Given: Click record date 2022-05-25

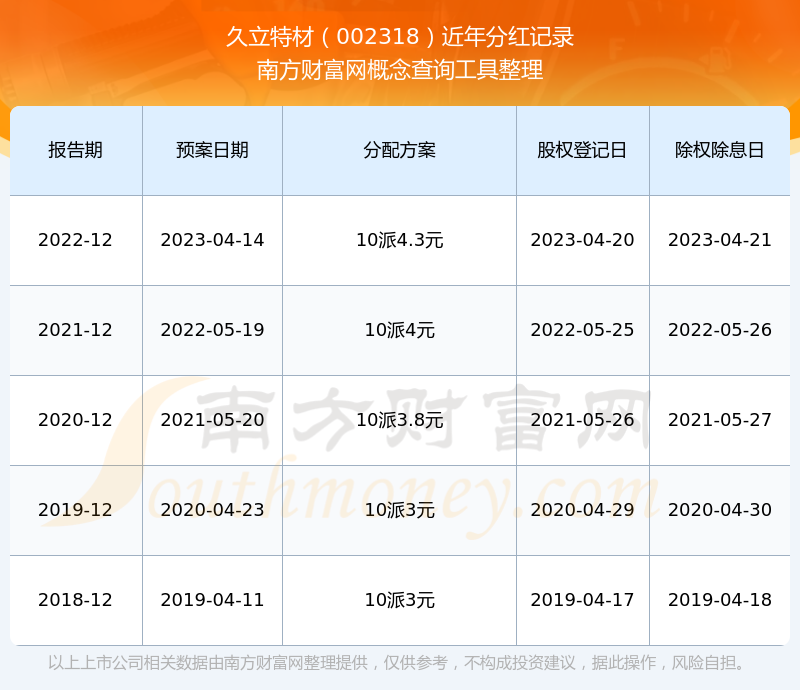Looking at the screenshot, I should 582,330.
